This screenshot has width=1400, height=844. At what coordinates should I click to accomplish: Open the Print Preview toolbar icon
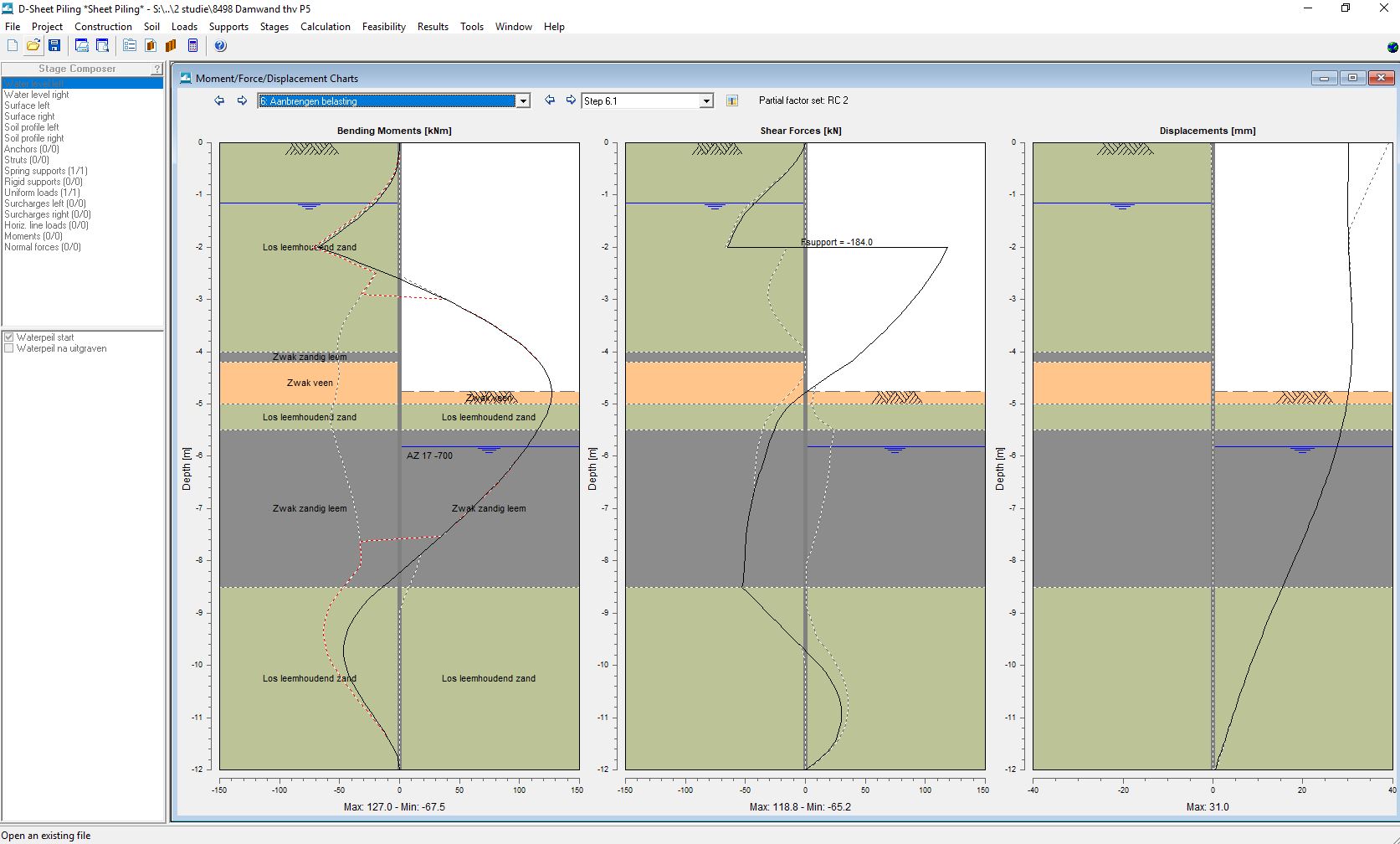[x=102, y=45]
